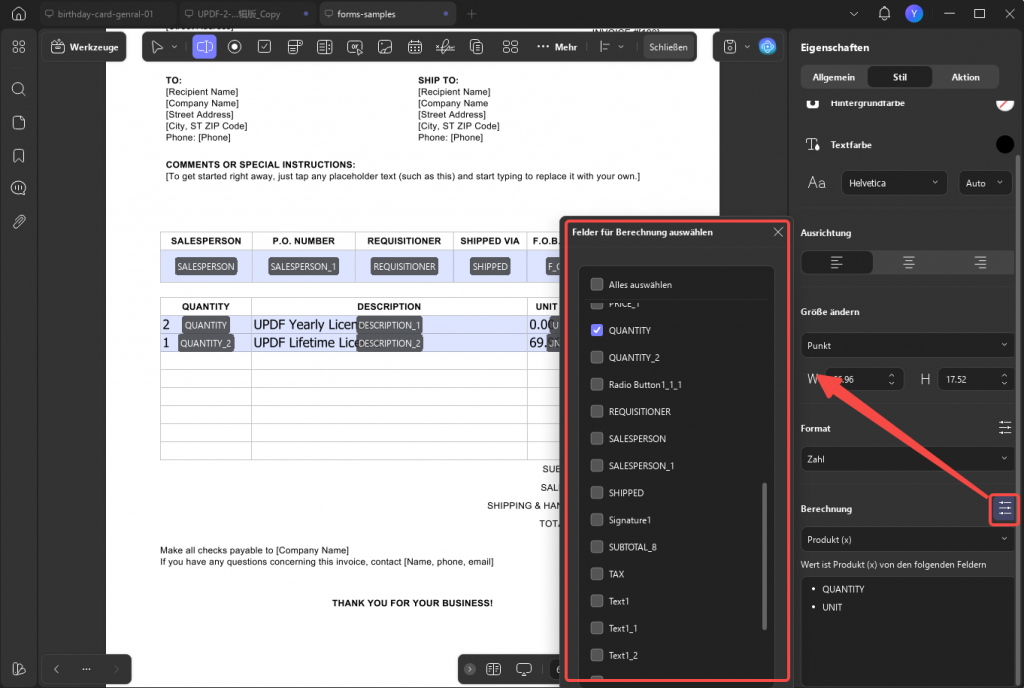Open the bookmarks sidebar panel
Image resolution: width=1024 pixels, height=688 pixels.
click(19, 156)
